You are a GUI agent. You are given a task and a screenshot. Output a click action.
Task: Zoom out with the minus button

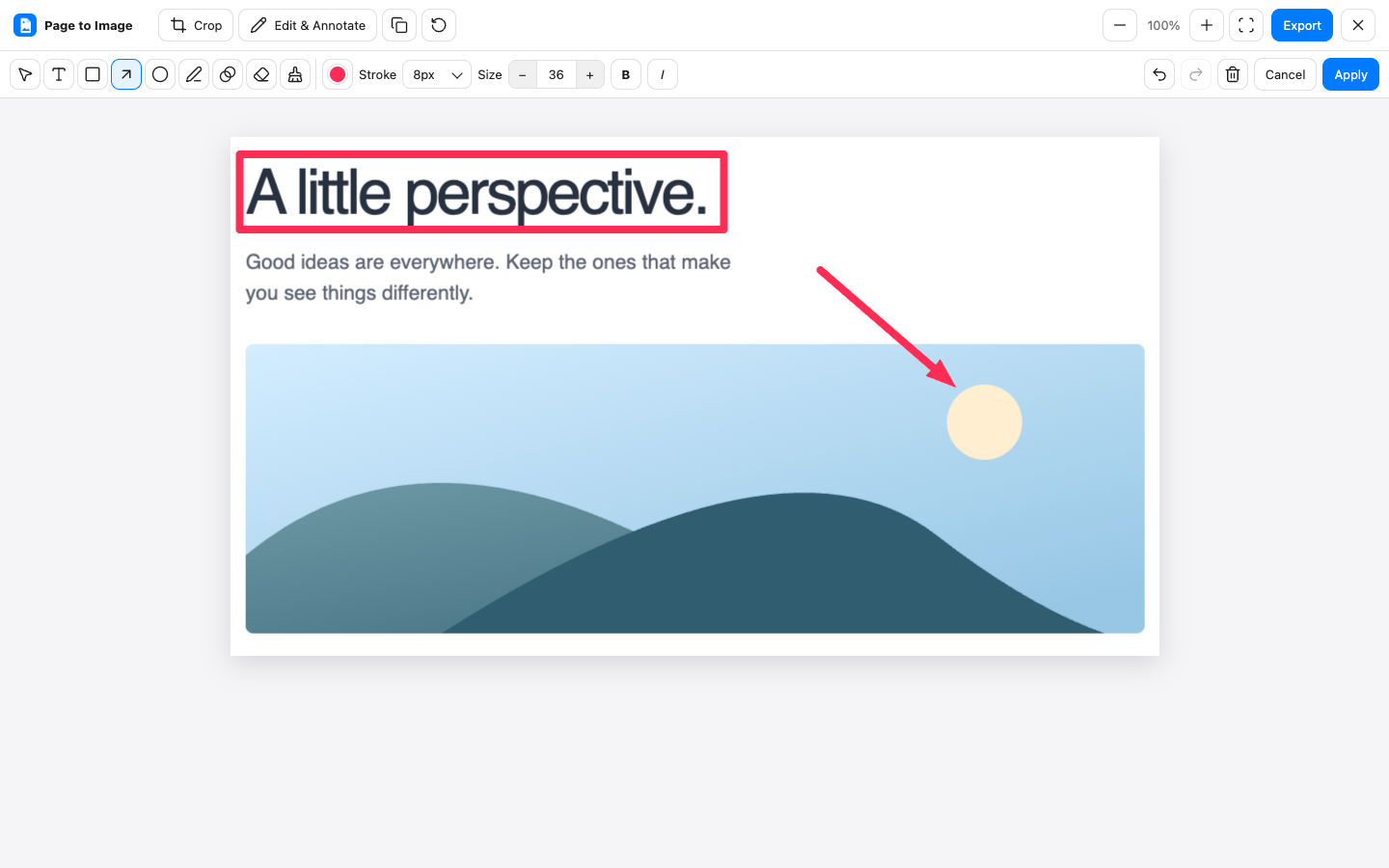[1120, 25]
